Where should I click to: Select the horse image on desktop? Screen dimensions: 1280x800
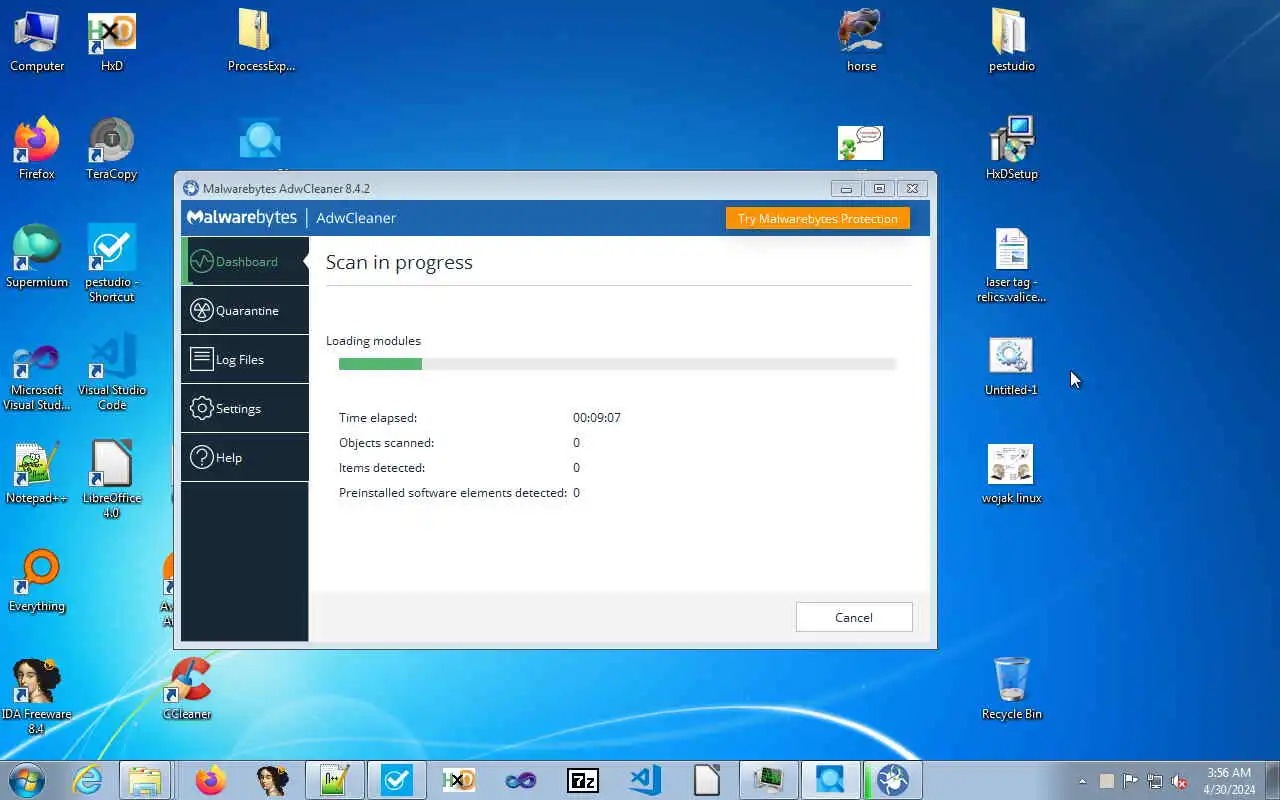861,41
